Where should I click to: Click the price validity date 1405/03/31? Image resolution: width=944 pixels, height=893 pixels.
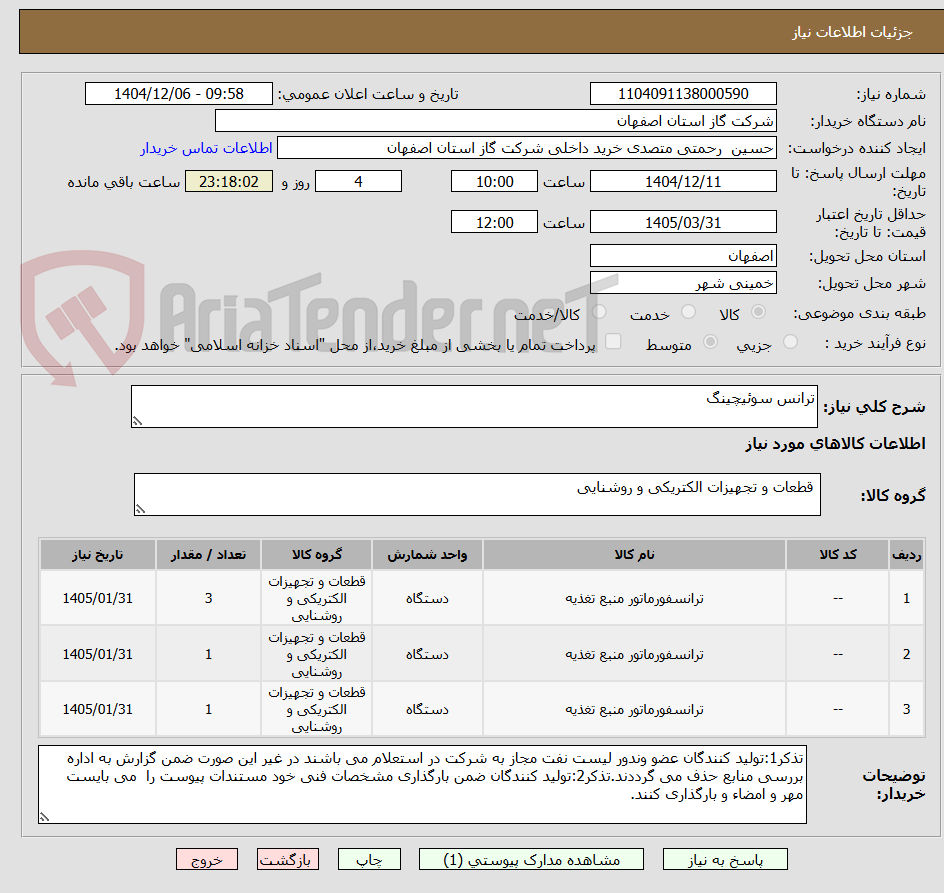(x=683, y=222)
